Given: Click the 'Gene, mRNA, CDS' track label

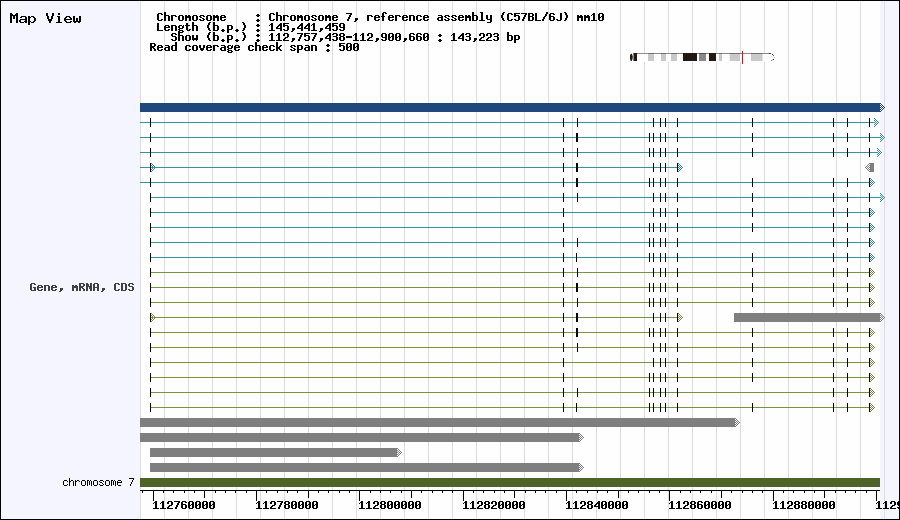Looking at the screenshot, I should [82, 287].
